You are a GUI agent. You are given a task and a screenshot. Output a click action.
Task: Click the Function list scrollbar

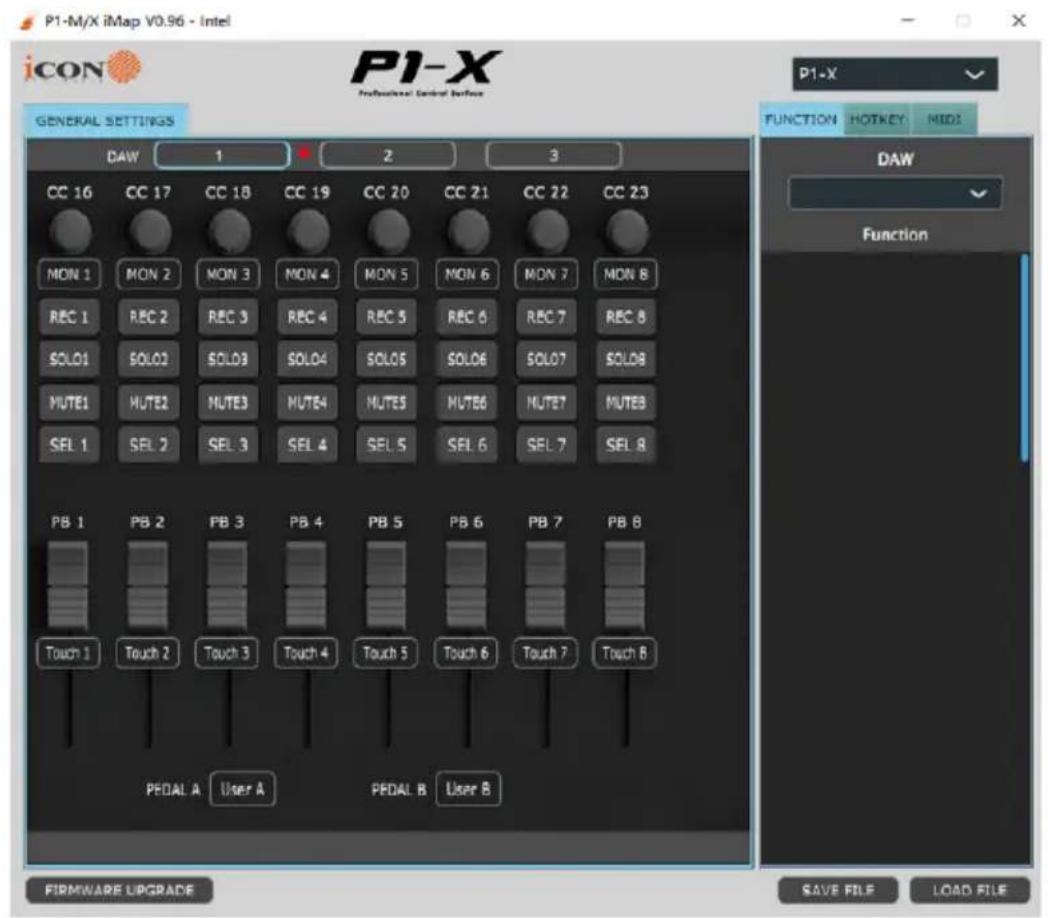coord(1025,358)
